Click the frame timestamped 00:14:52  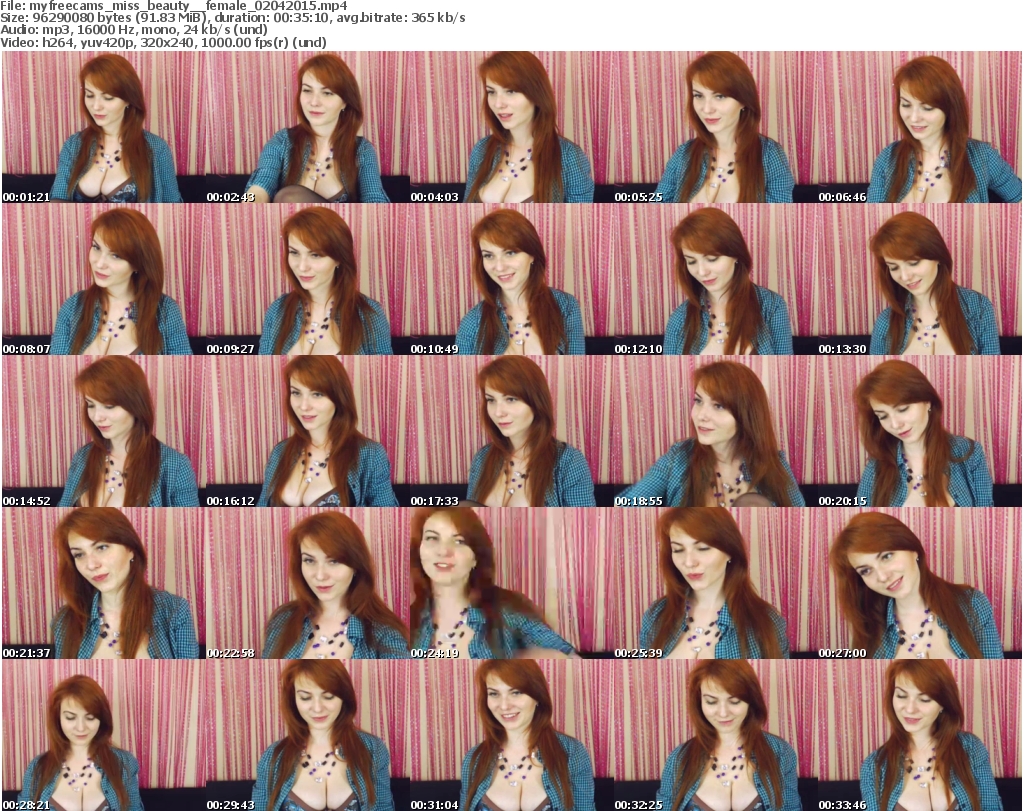[104, 431]
